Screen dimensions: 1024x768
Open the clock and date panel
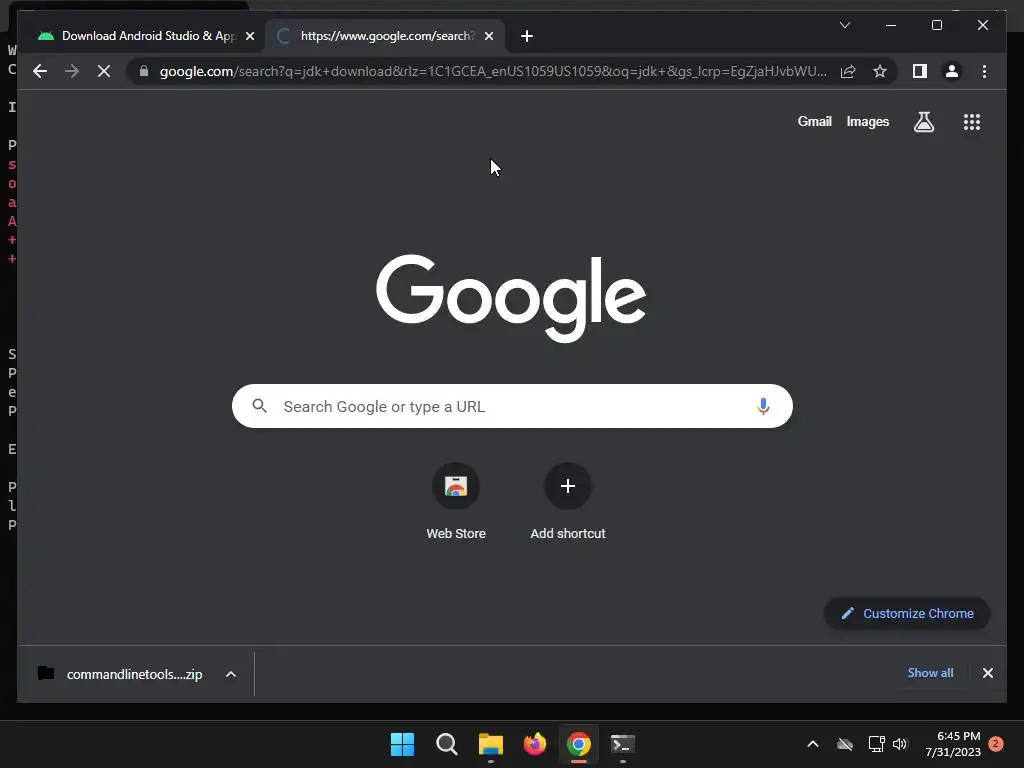pyautogui.click(x=953, y=744)
